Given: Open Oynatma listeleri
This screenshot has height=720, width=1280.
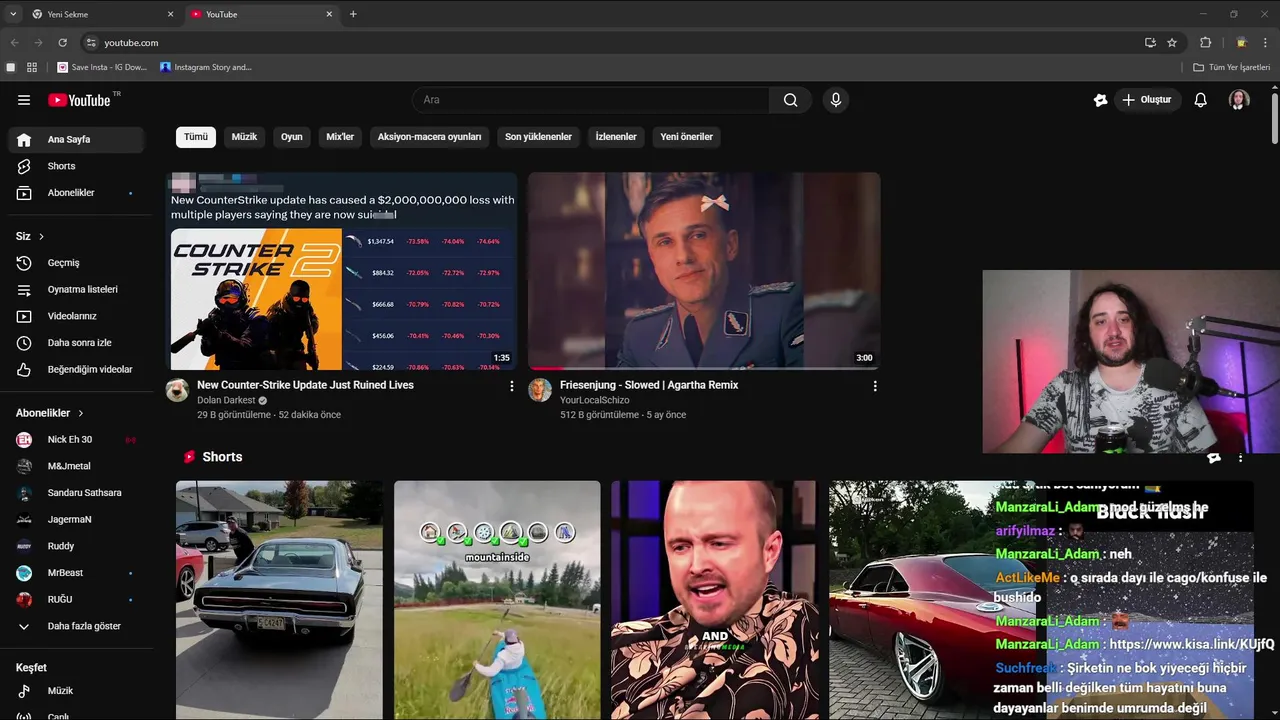Looking at the screenshot, I should [x=76, y=289].
